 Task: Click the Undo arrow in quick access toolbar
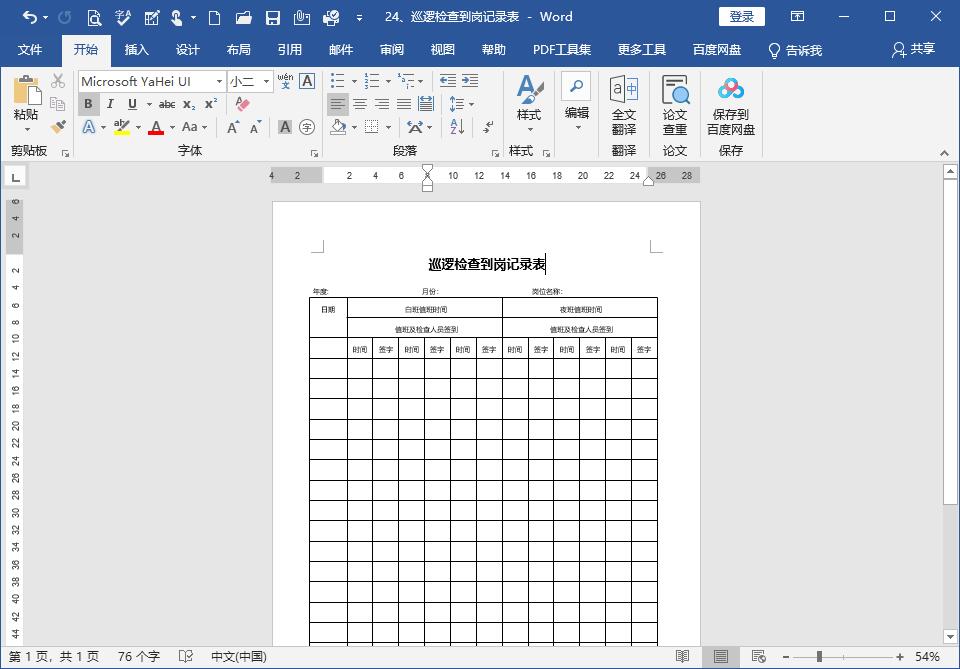coord(29,17)
